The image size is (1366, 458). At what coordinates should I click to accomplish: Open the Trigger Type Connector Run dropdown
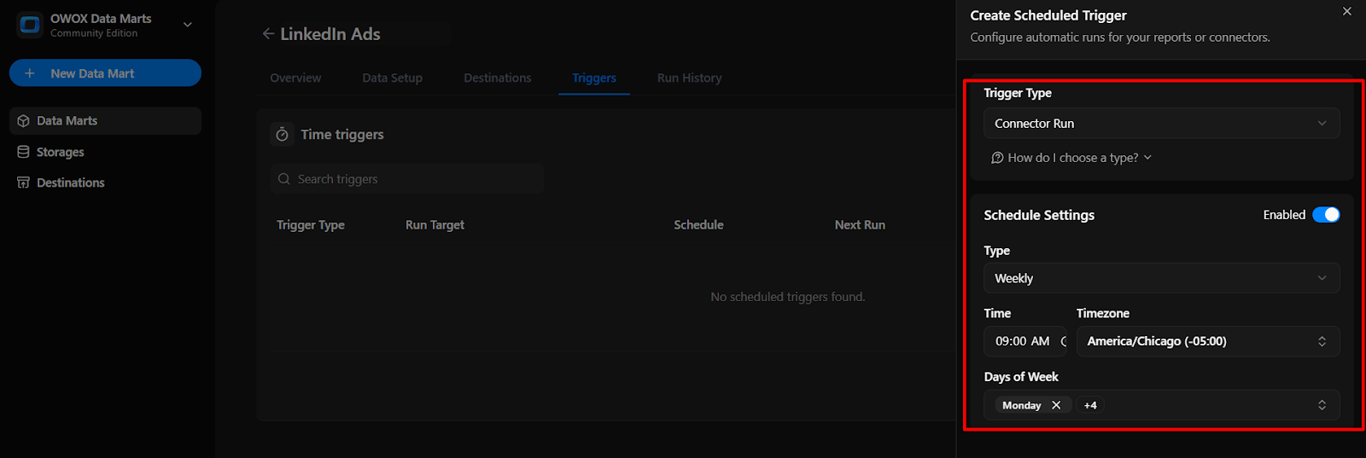(x=1161, y=123)
